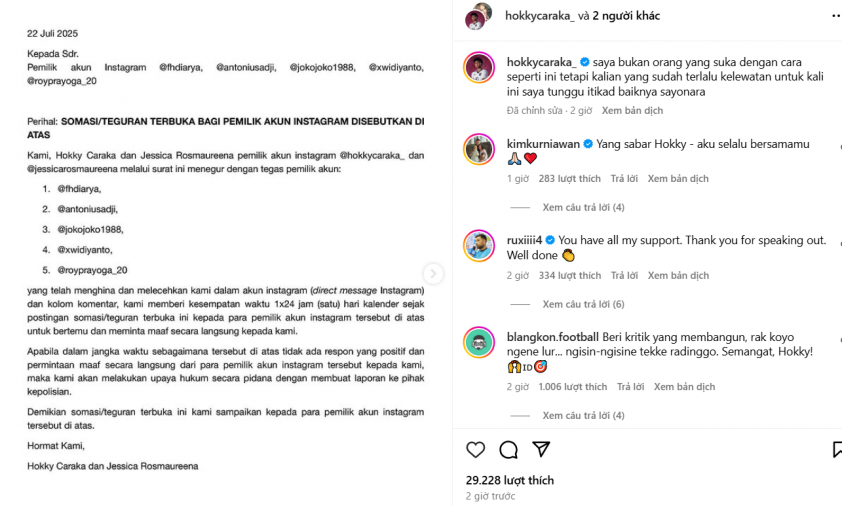View translation of blangkon.football's comment
The width and height of the screenshot is (842, 506).
[x=684, y=386]
